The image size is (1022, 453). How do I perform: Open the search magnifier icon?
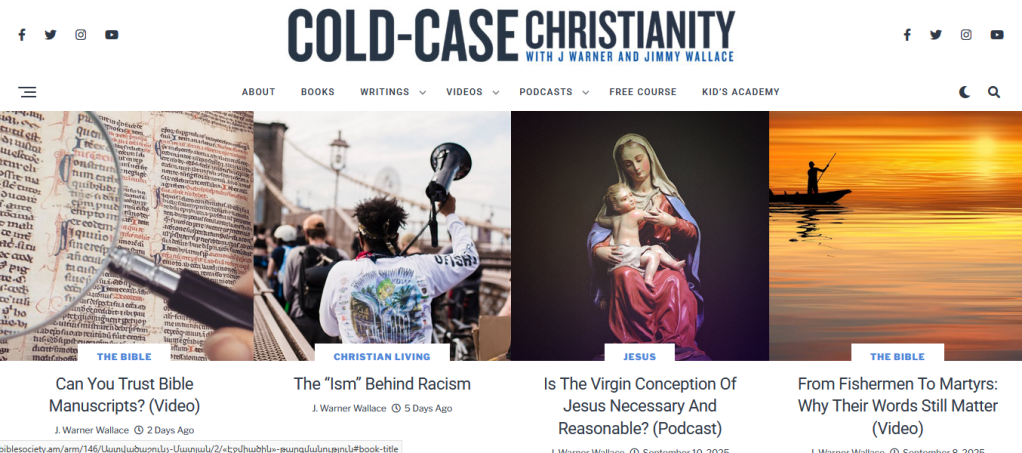coord(993,92)
